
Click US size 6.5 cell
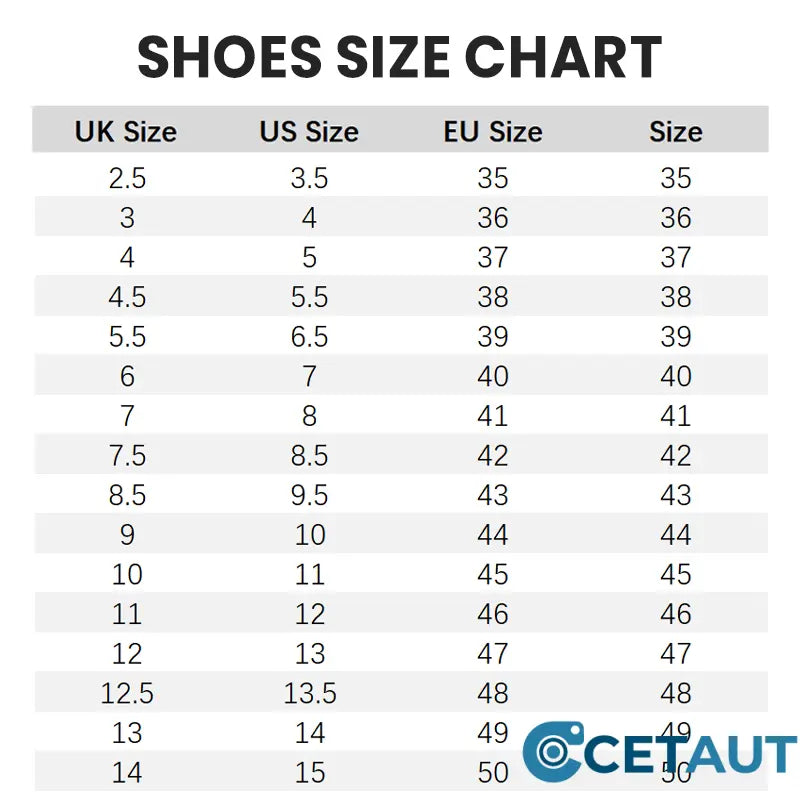309,337
